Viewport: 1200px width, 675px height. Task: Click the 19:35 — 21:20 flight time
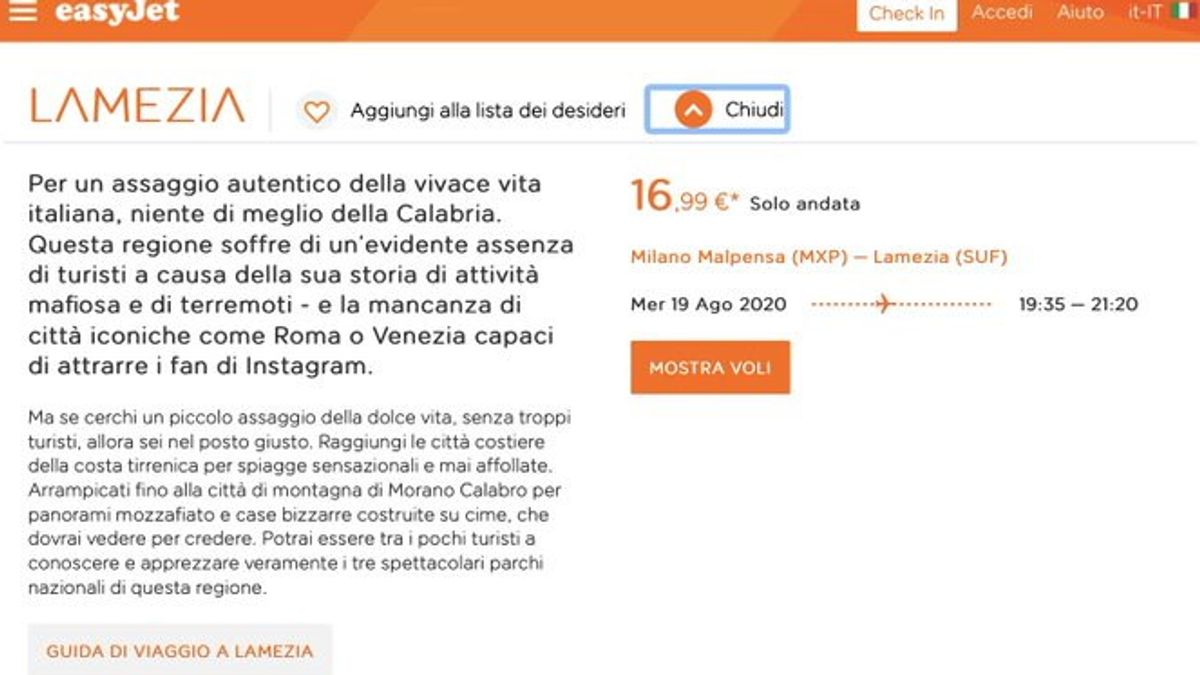coord(1078,304)
